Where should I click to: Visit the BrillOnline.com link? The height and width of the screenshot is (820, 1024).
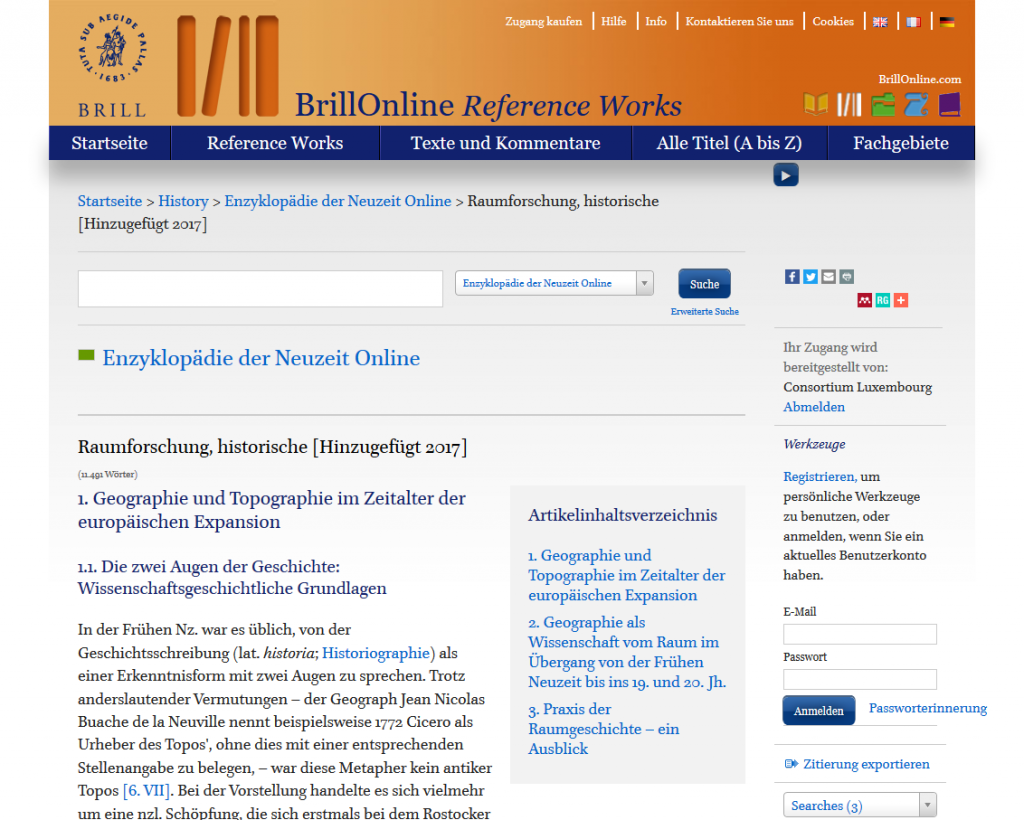coord(920,79)
